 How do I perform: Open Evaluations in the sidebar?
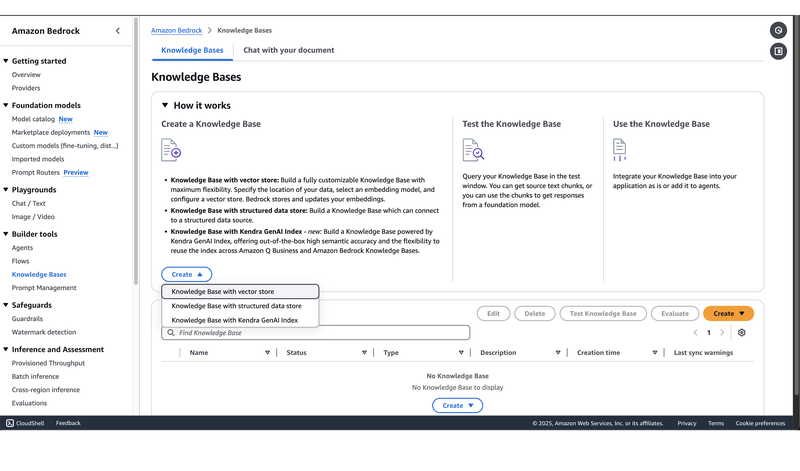tap(29, 403)
